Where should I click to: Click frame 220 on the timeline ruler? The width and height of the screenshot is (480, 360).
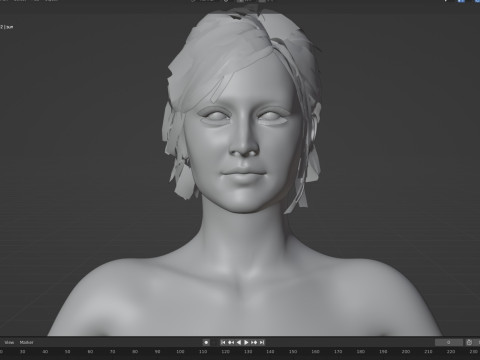pyautogui.click(x=451, y=352)
